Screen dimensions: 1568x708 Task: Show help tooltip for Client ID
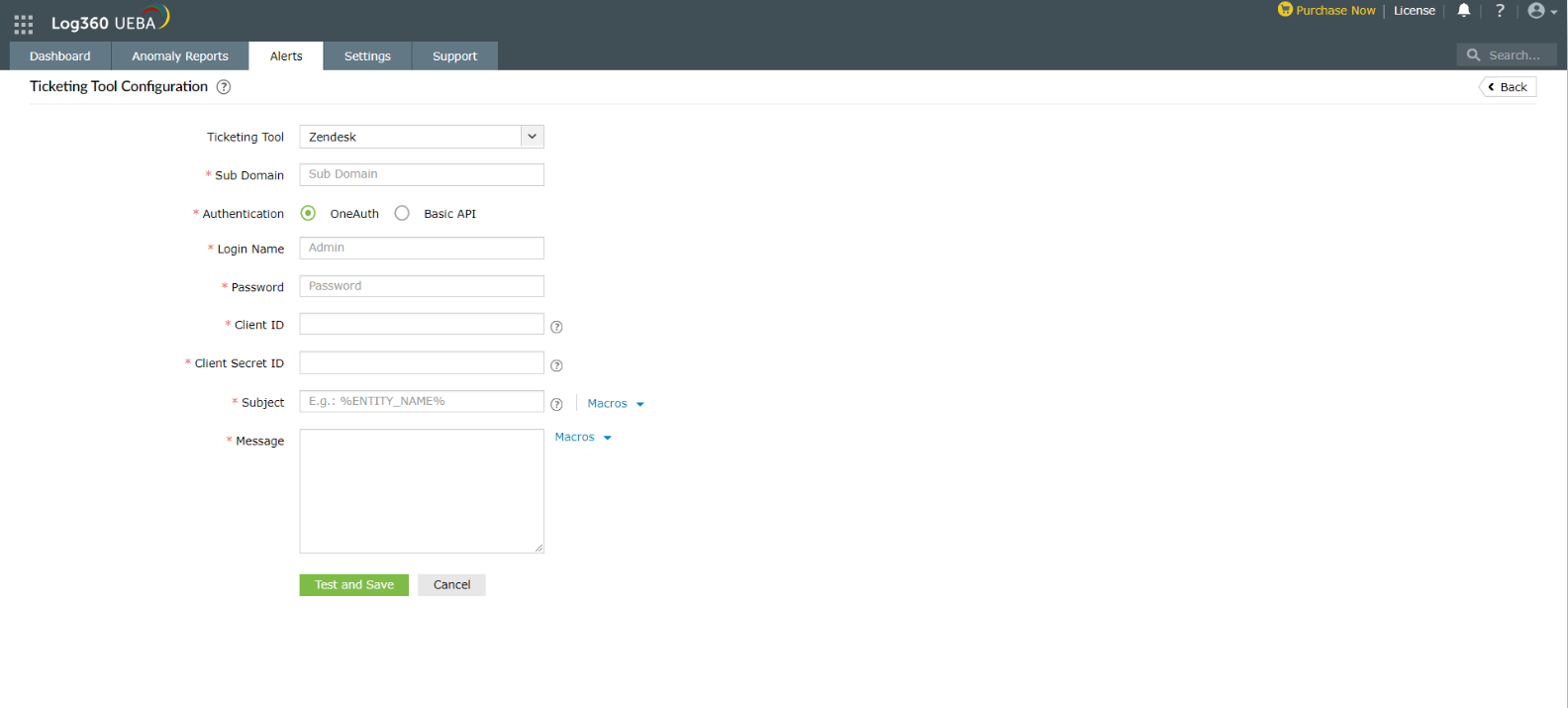(x=556, y=327)
